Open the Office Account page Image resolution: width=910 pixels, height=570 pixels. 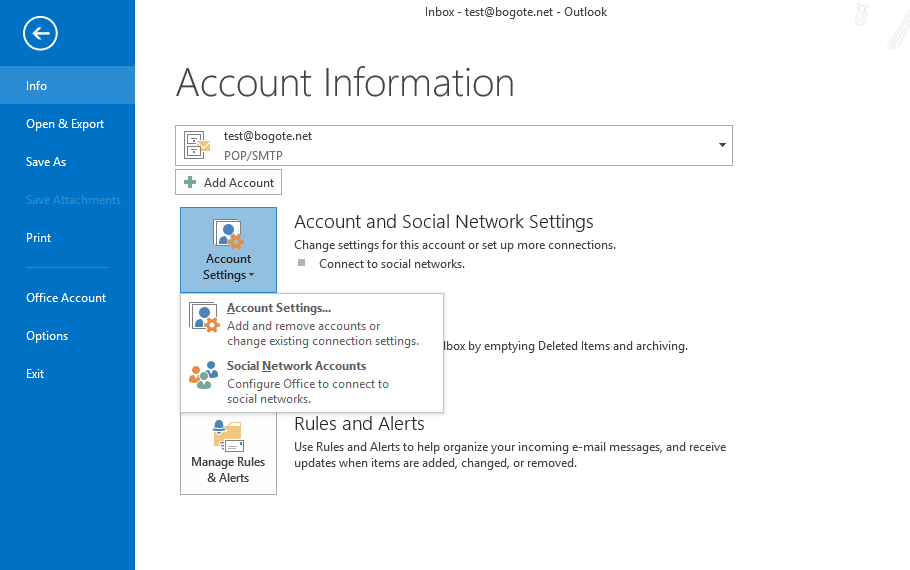pyautogui.click(x=66, y=298)
